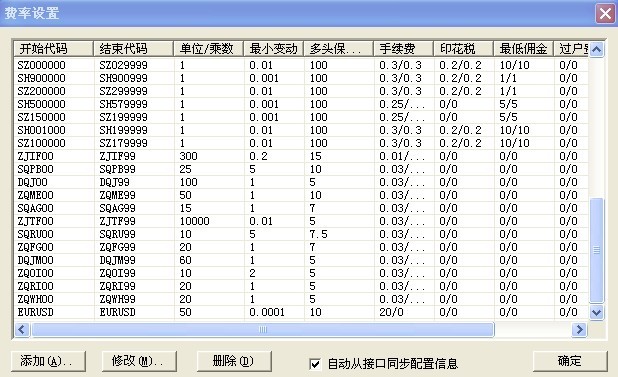Sort by 开始代码 column header
Viewport: 618px width, 377px height.
[54, 49]
